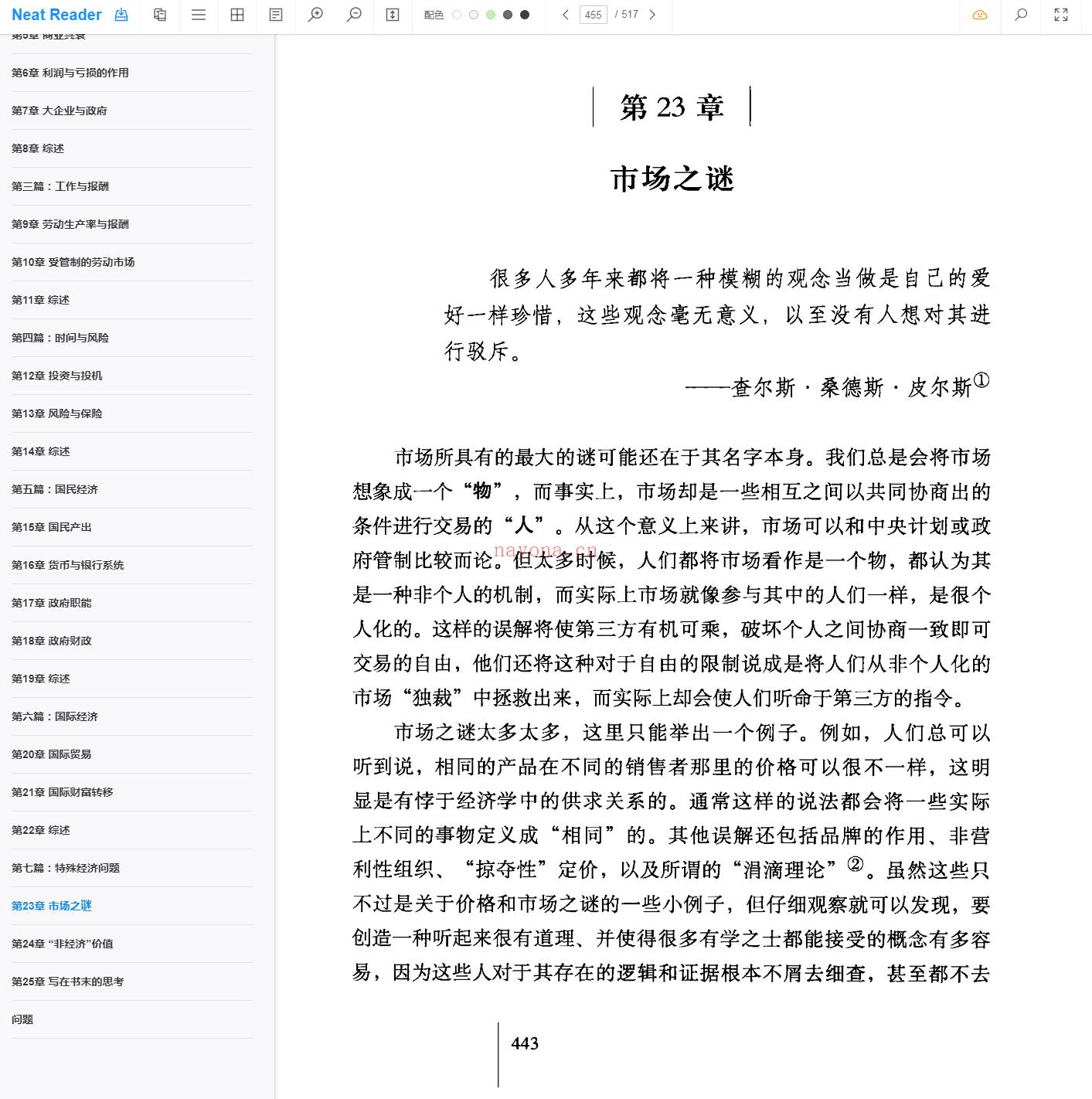Open chapter 第20章 国际贸易
The width and height of the screenshot is (1092, 1099).
click(52, 754)
